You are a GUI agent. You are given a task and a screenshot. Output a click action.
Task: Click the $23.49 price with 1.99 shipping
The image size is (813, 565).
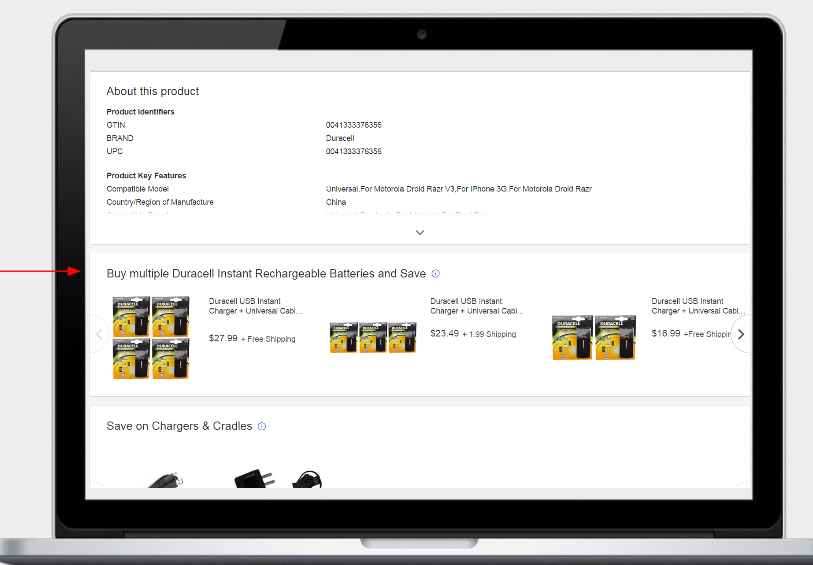(x=445, y=333)
